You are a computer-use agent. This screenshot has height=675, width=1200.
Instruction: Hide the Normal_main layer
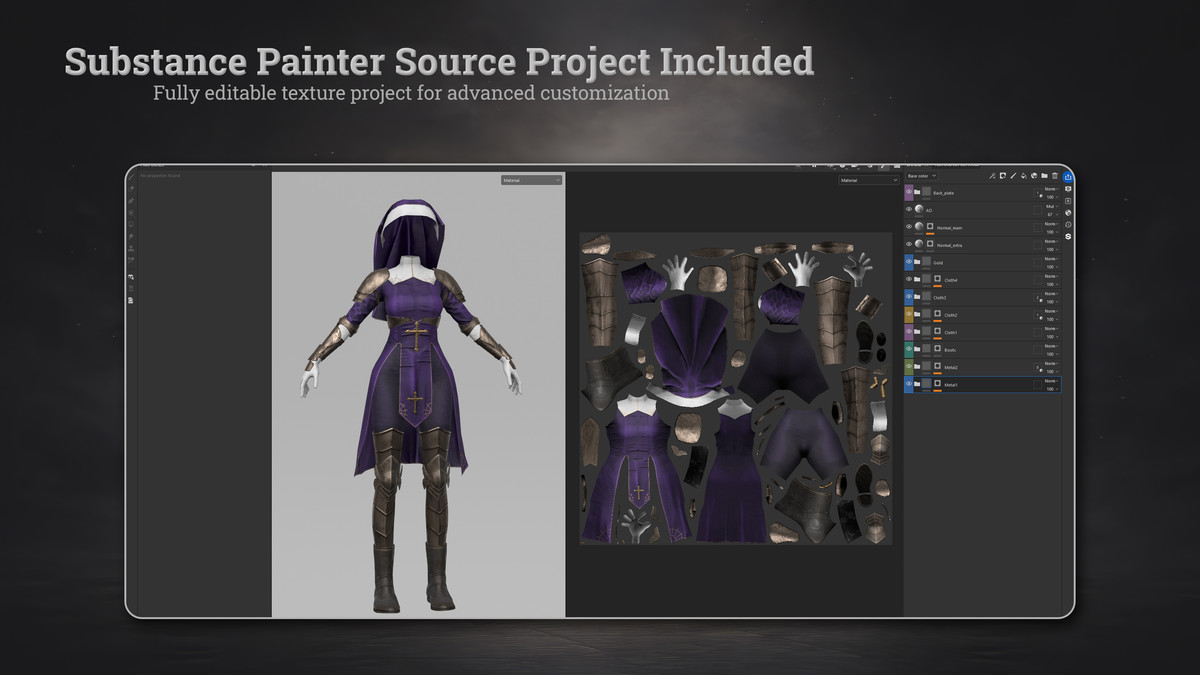tap(909, 227)
